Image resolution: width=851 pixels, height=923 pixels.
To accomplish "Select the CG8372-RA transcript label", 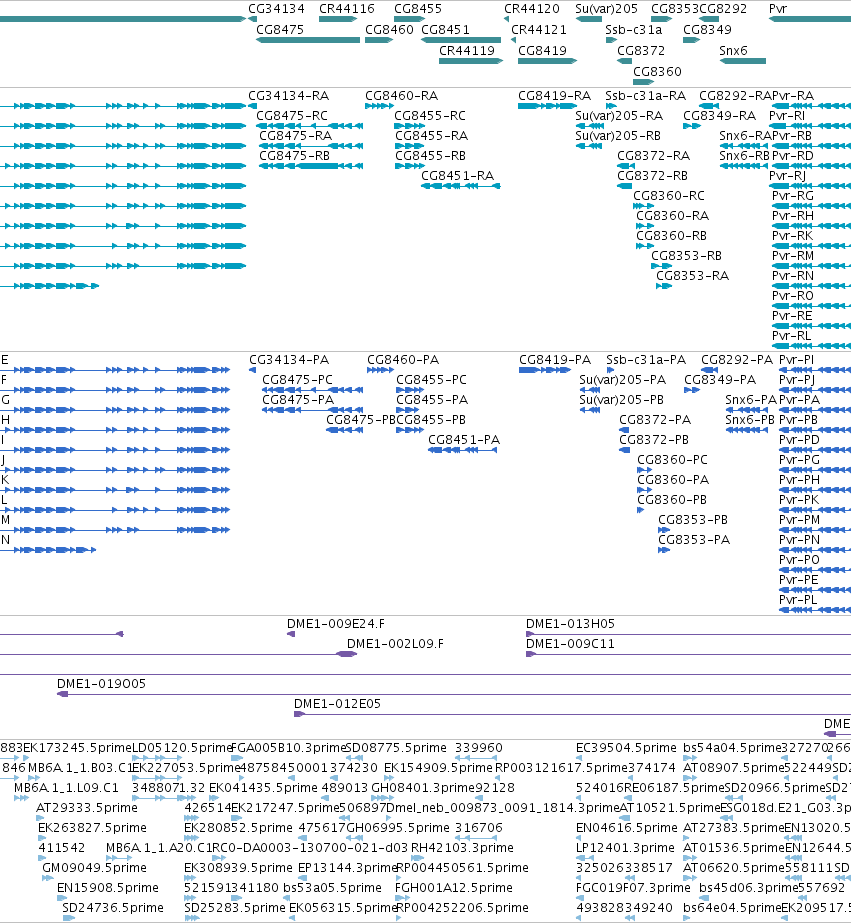I will [653, 156].
